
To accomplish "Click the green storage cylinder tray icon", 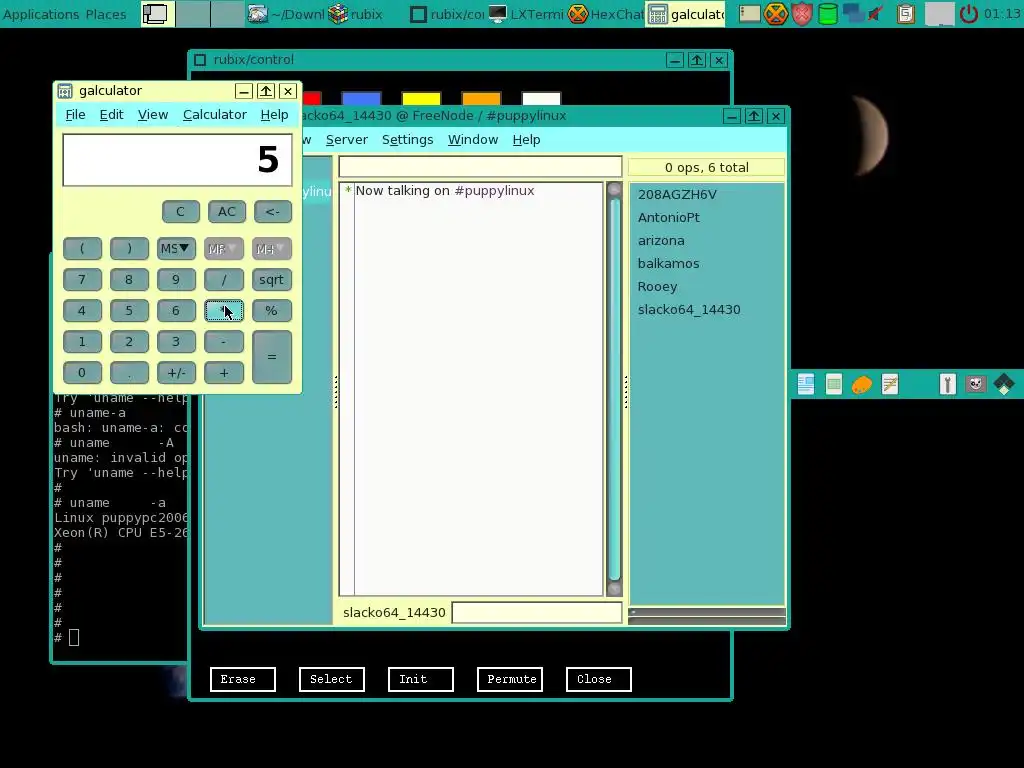I will [x=827, y=14].
